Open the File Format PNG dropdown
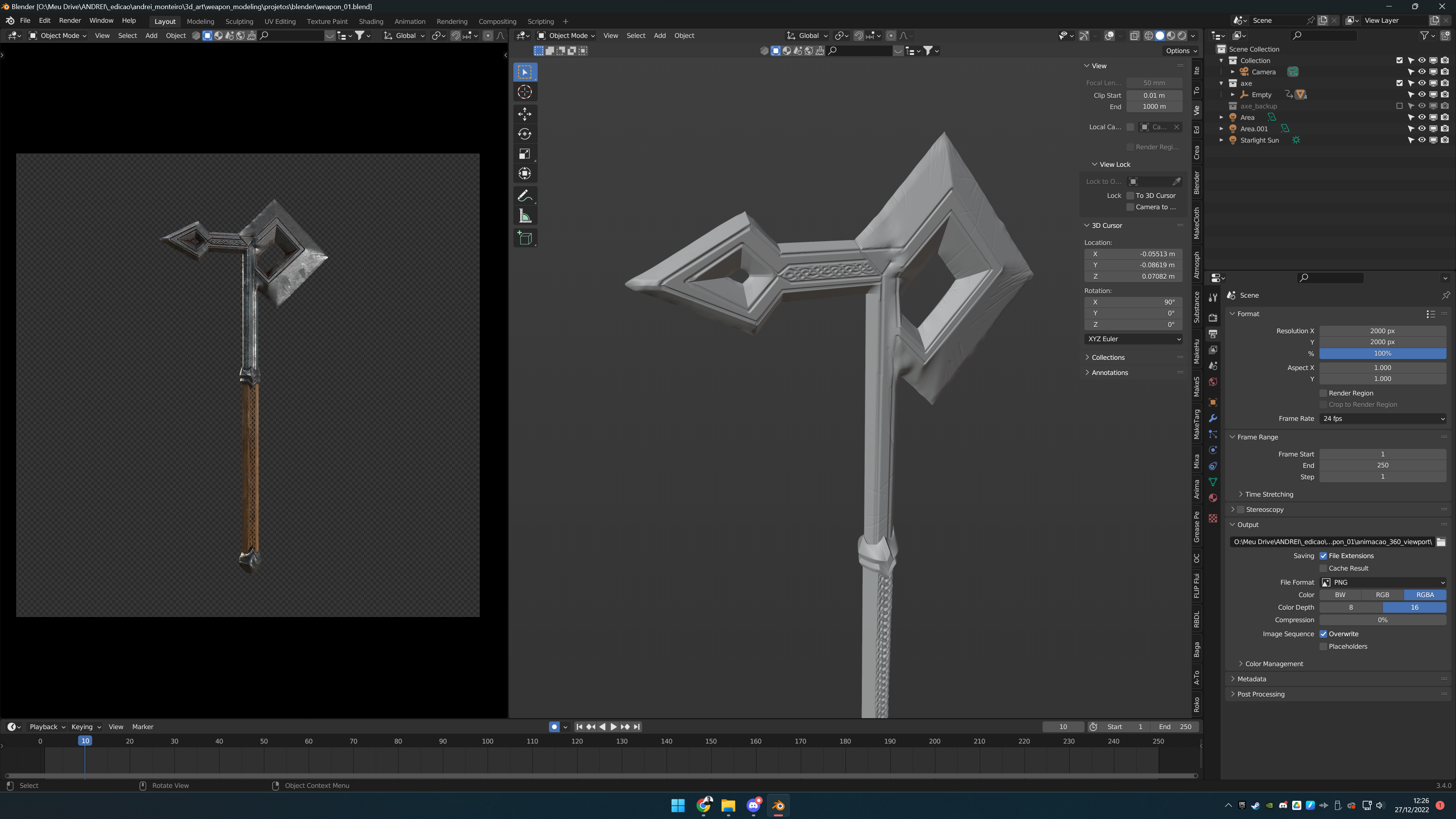The width and height of the screenshot is (1456, 819). pos(1382,583)
